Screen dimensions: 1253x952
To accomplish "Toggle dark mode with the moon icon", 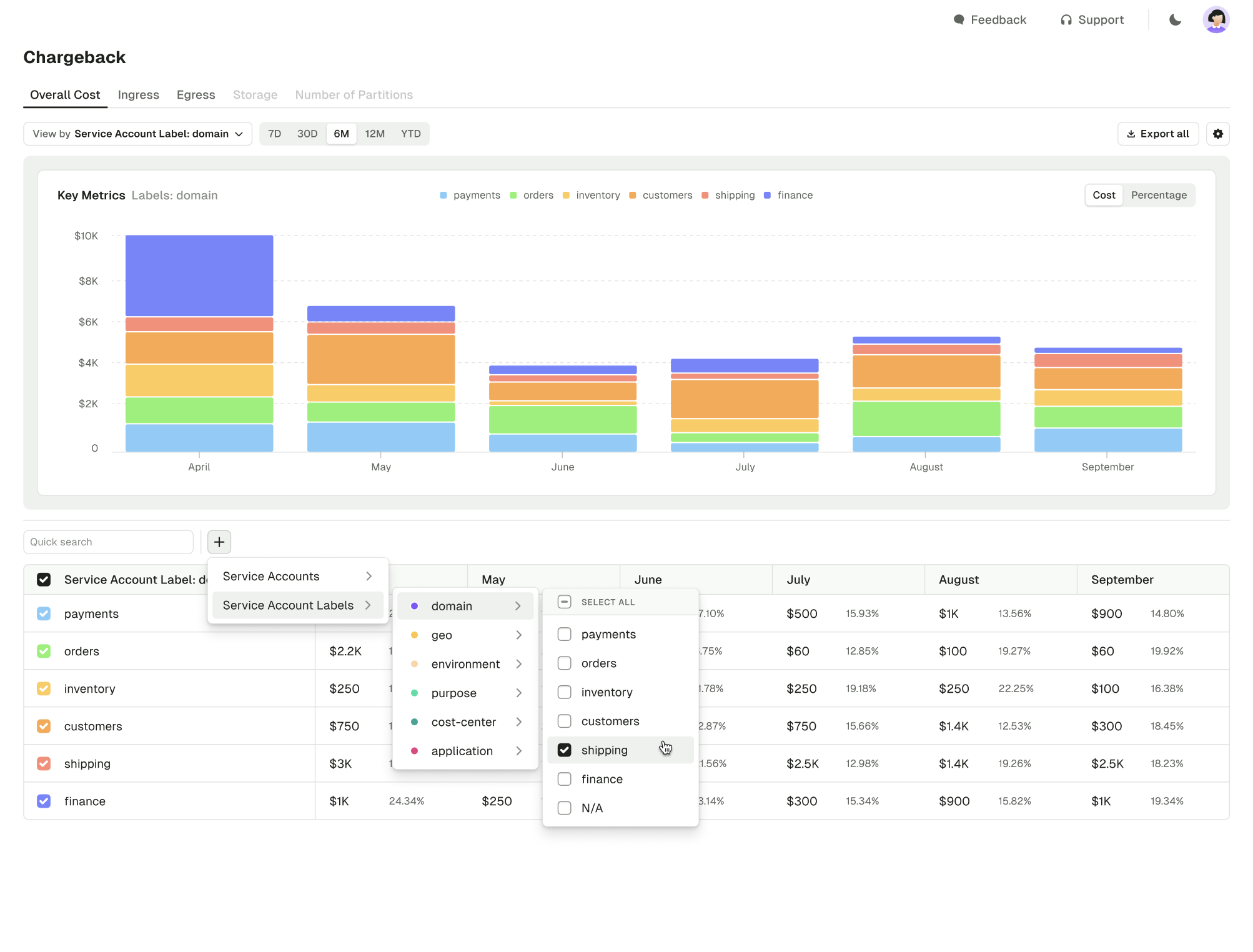I will click(x=1175, y=19).
